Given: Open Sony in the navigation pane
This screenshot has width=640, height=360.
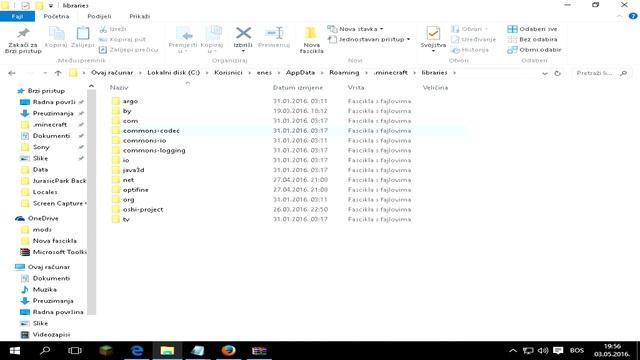Looking at the screenshot, I should (x=41, y=147).
